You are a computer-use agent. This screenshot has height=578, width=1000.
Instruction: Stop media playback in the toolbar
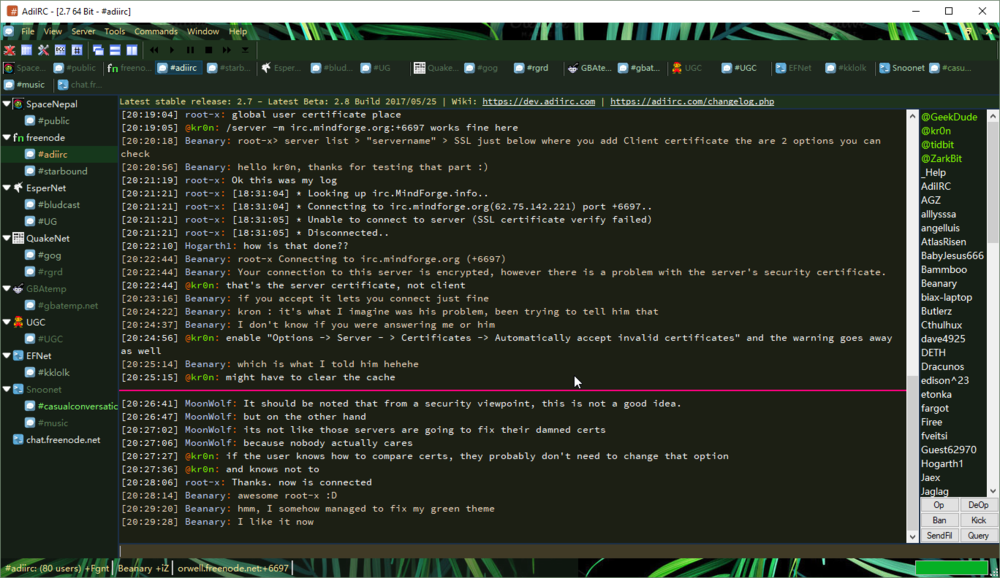pos(209,50)
